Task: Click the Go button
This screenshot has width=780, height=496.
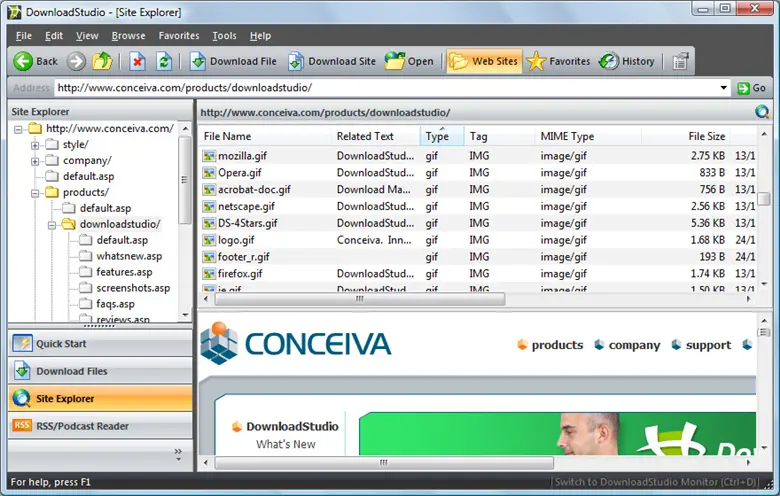Action: point(752,88)
